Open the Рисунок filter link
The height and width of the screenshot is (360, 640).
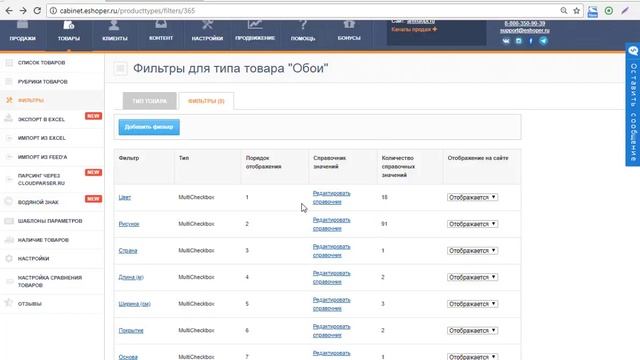129,224
